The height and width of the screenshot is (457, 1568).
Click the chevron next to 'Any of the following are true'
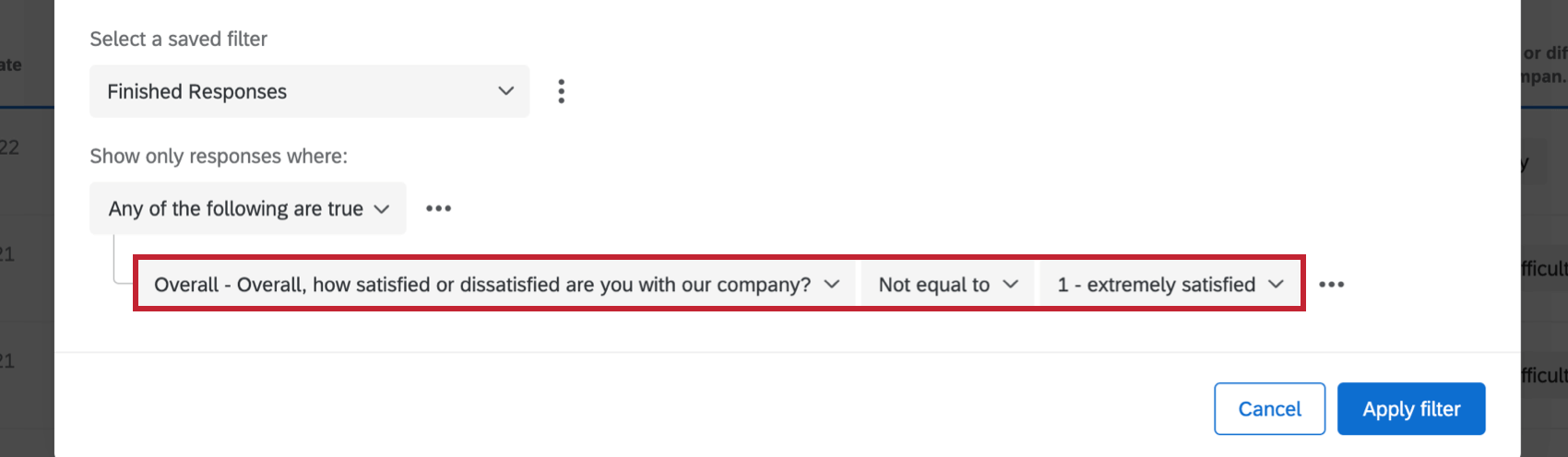pyautogui.click(x=382, y=209)
